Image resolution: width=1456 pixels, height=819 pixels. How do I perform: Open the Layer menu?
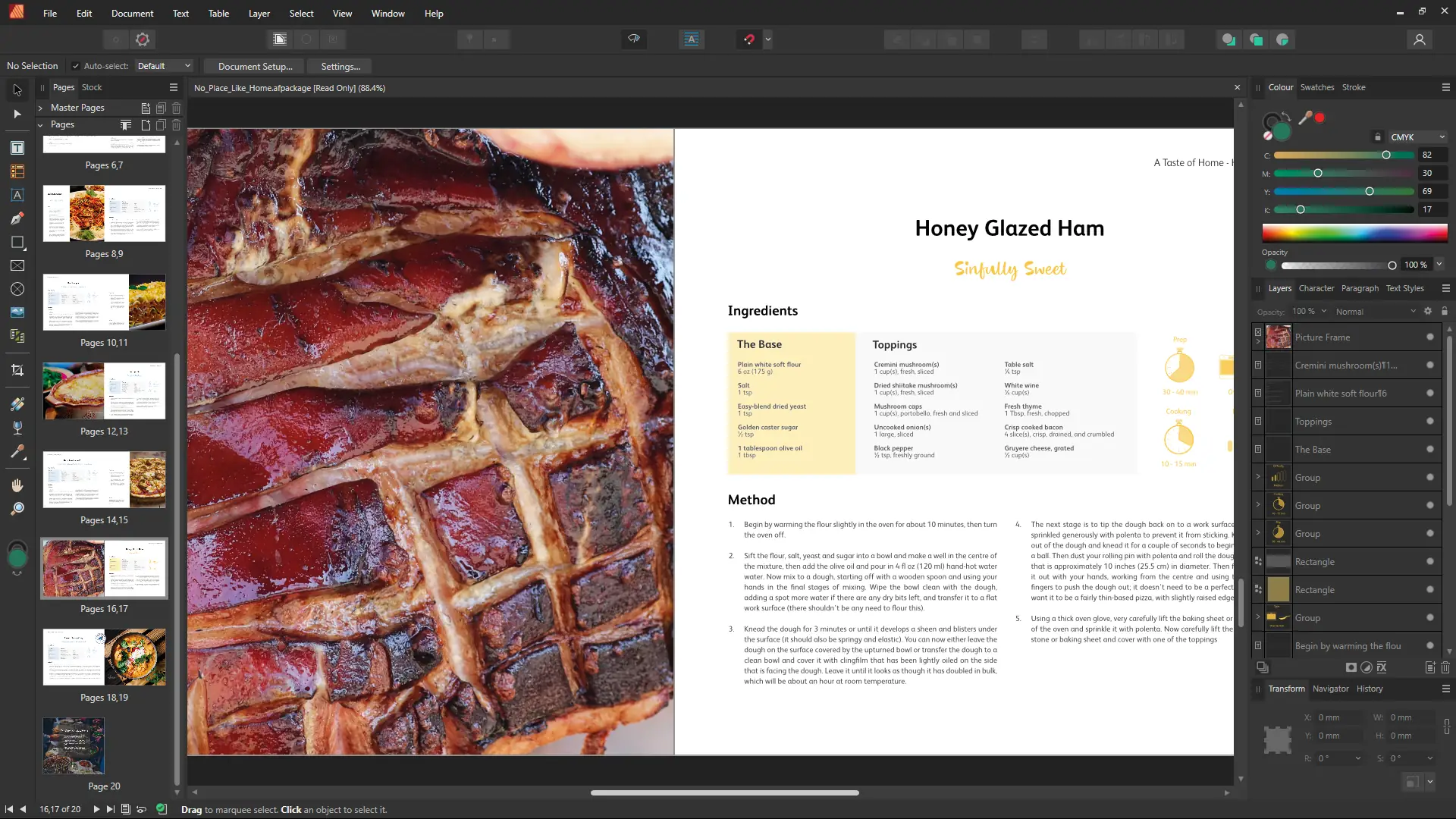click(x=259, y=13)
